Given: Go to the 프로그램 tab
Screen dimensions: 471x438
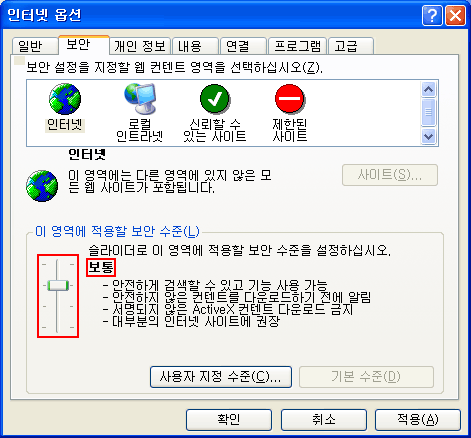Looking at the screenshot, I should click(298, 46).
